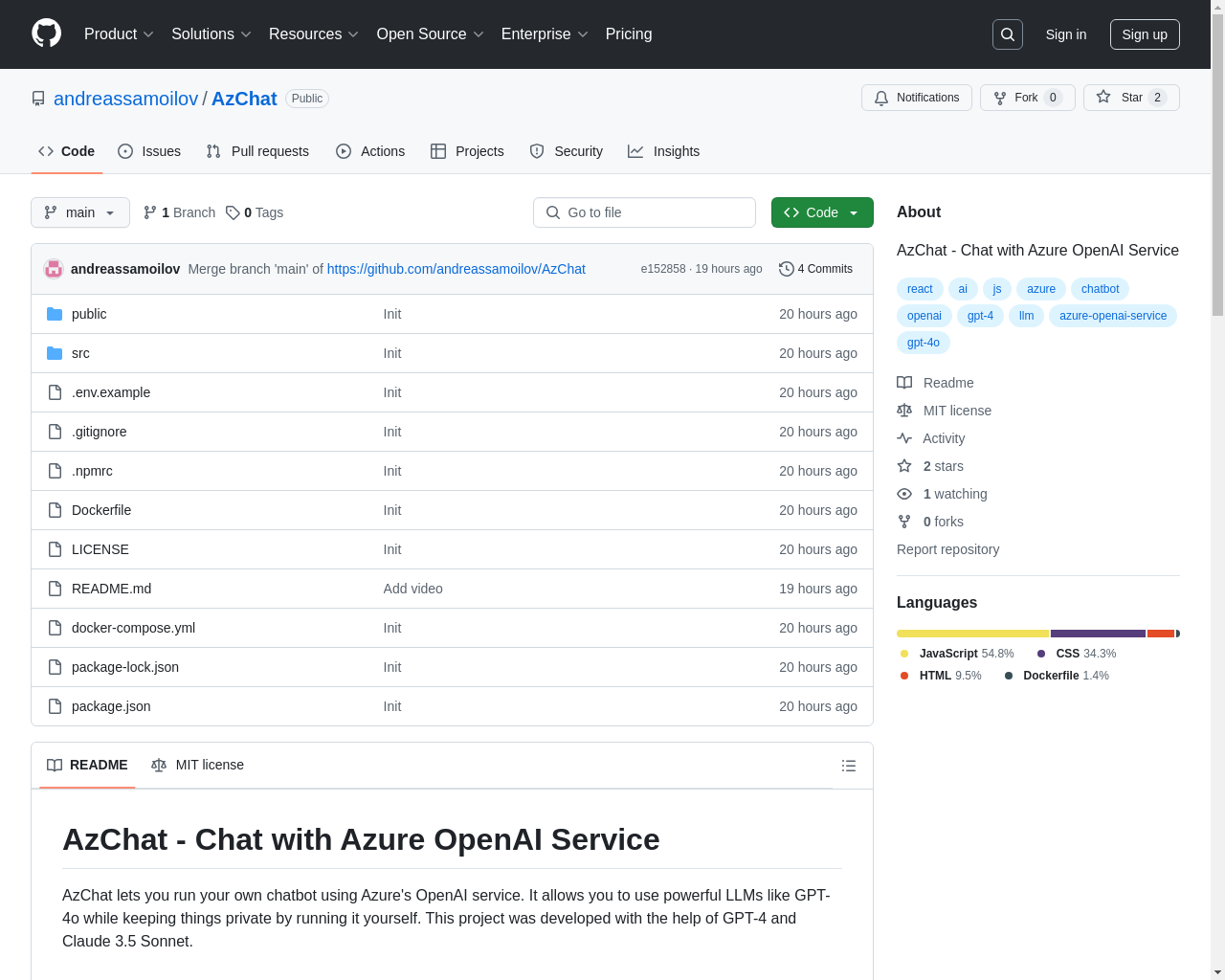Open README.md file name

[111, 589]
